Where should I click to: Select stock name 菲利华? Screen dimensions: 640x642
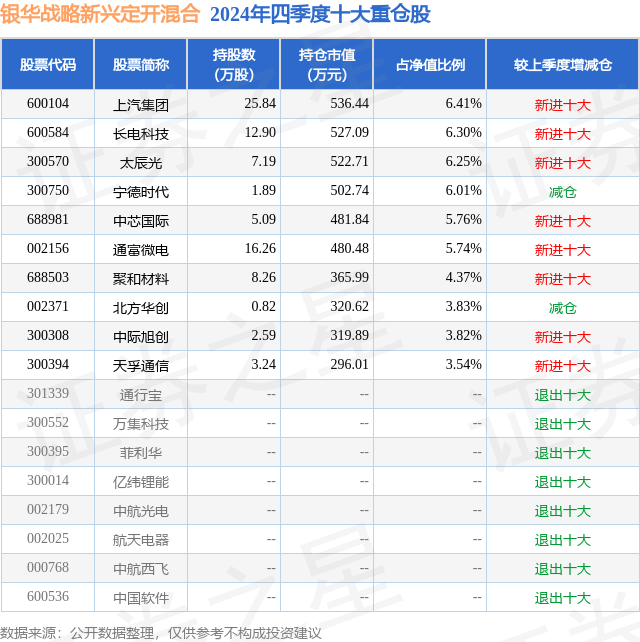141,454
